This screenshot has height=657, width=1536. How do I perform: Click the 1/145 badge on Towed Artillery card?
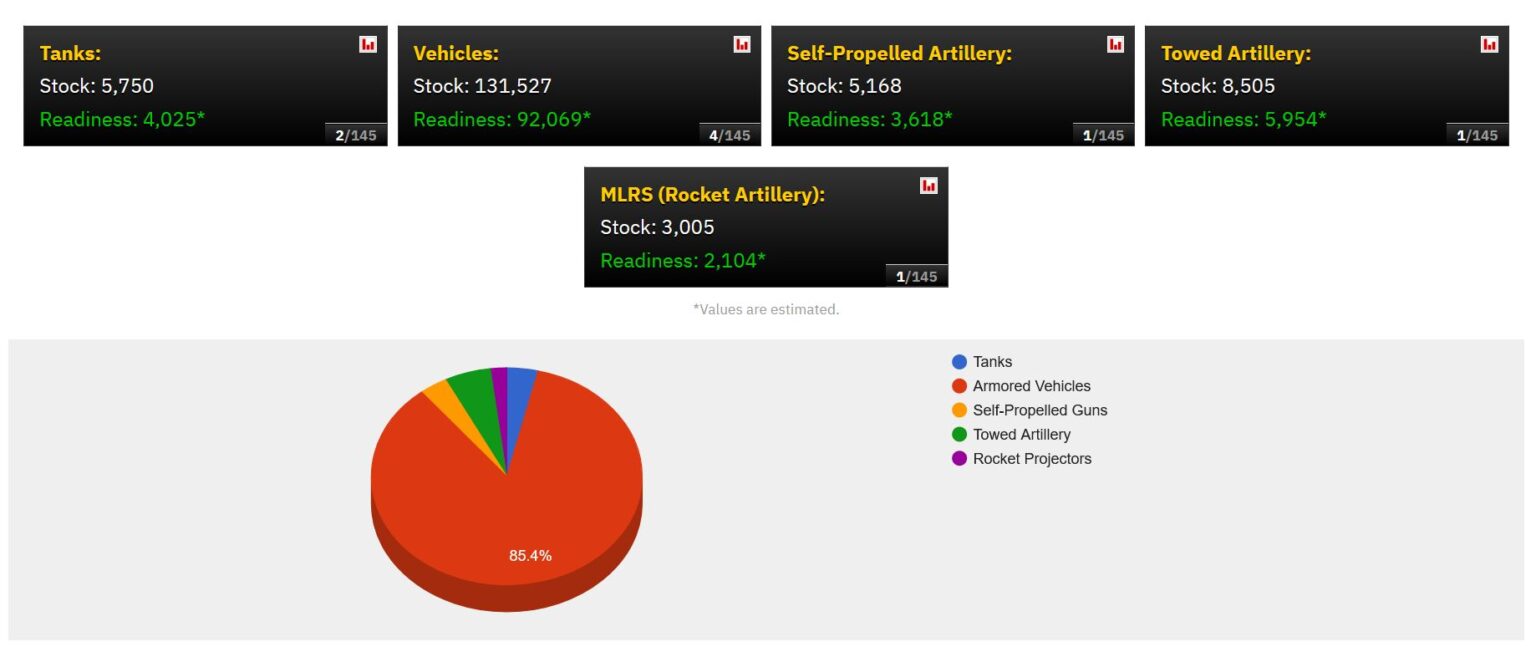[1477, 133]
